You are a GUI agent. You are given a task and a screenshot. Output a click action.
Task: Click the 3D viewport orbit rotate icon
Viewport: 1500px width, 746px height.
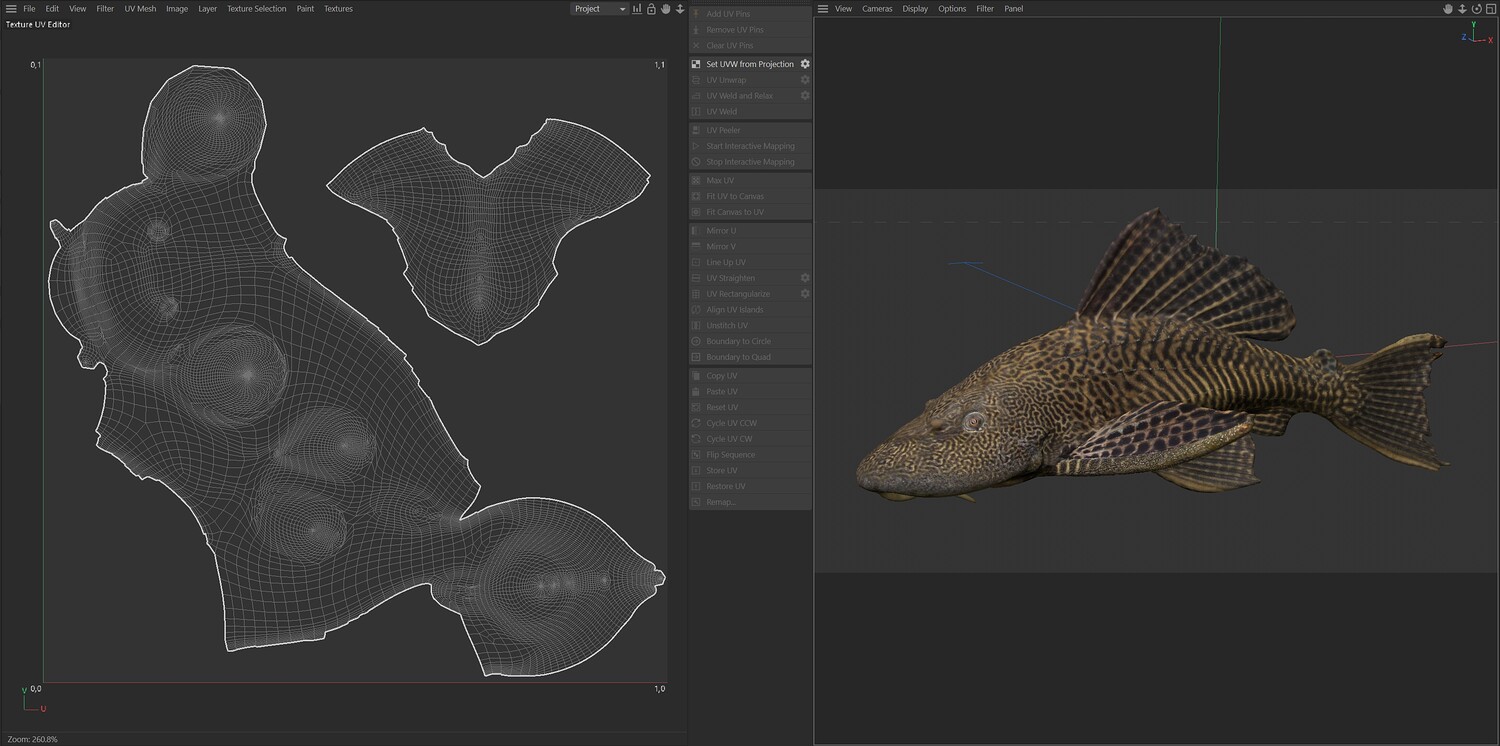point(1476,9)
